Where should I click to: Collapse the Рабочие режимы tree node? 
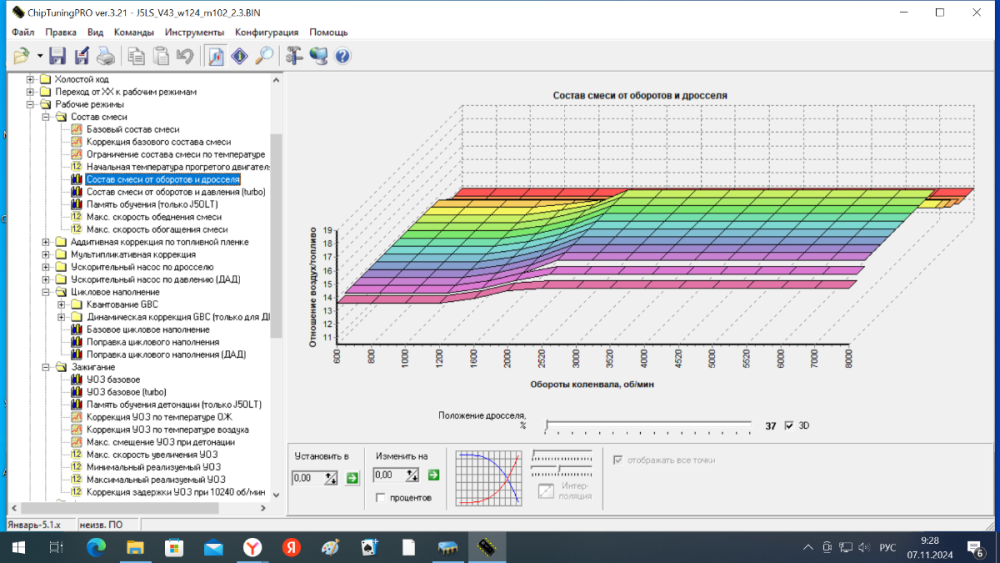tap(30, 104)
